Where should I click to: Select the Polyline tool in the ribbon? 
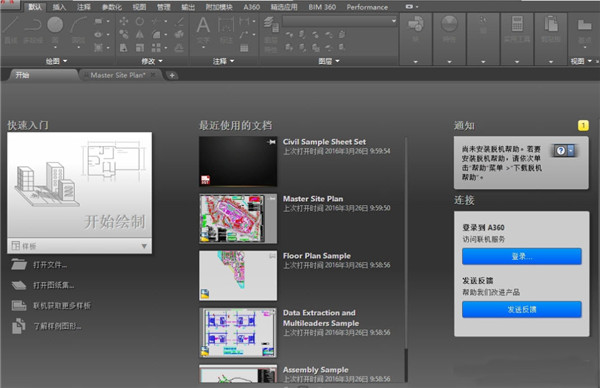coord(33,25)
